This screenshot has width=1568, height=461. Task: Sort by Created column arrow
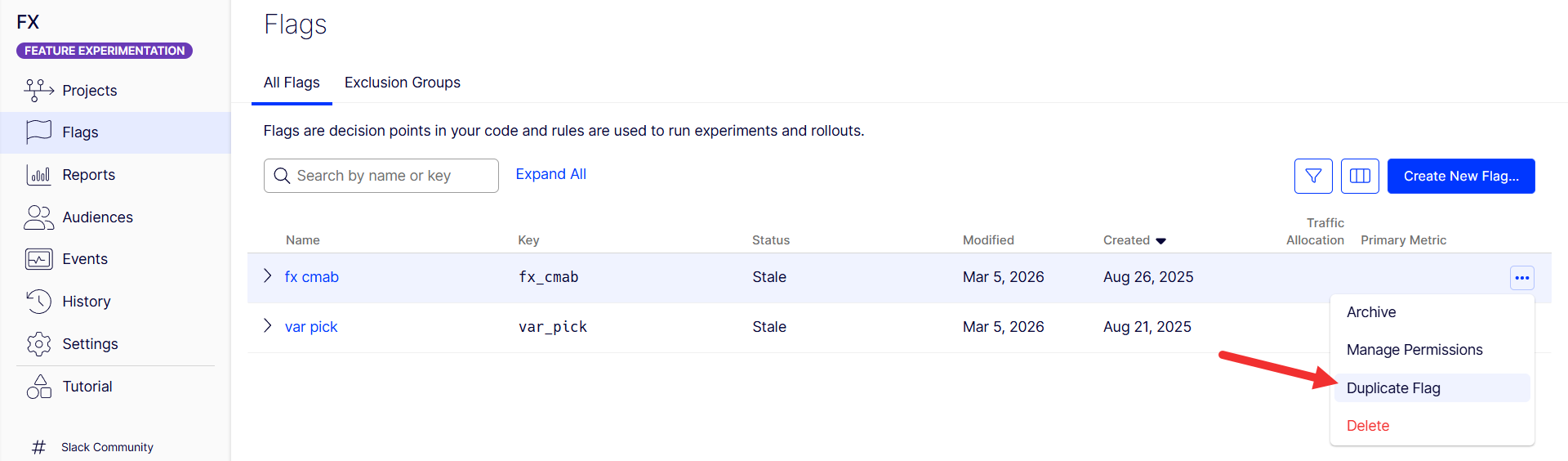[x=1160, y=240]
